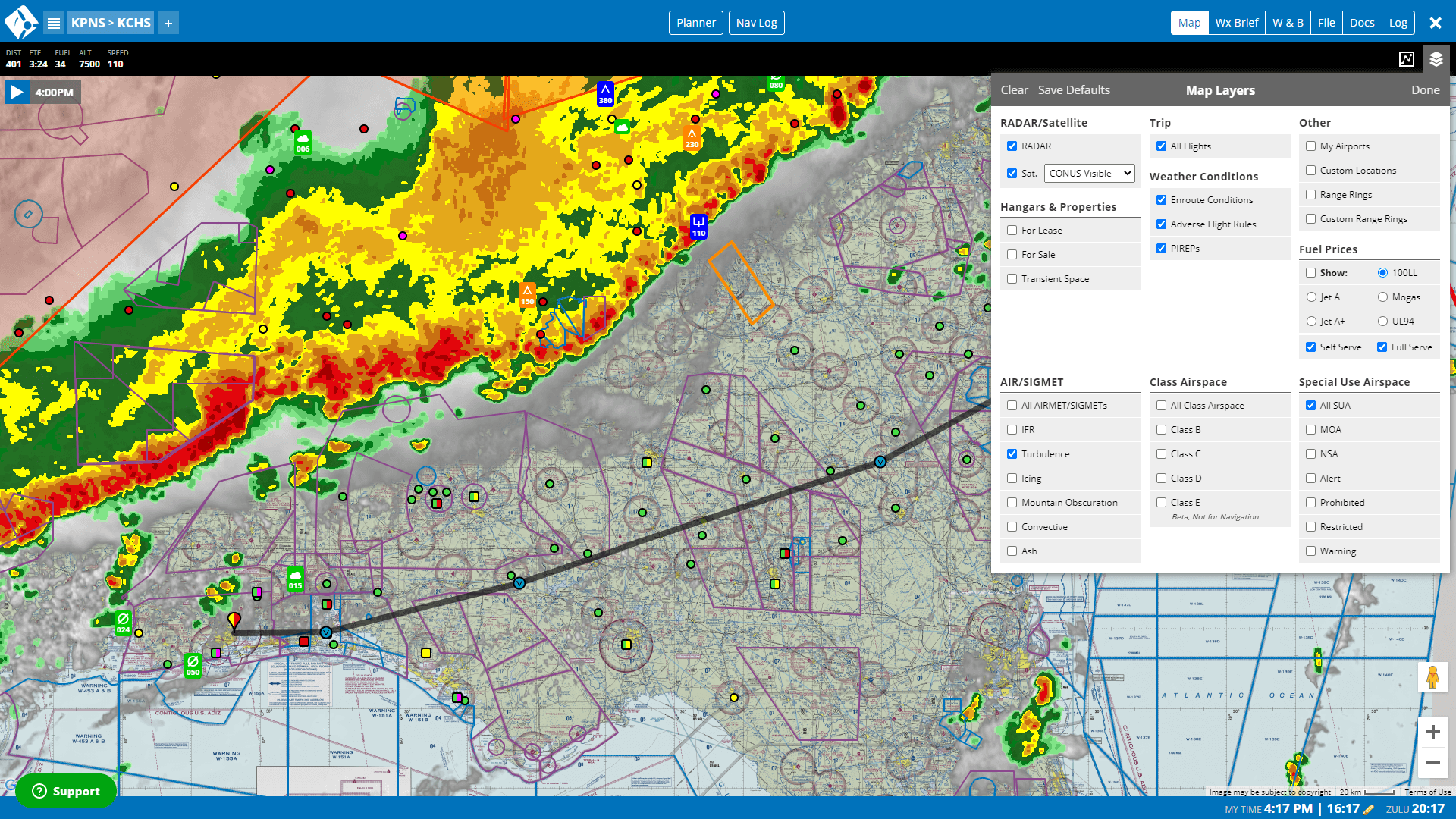Click the grid/layers toggle icon
Image resolution: width=1456 pixels, height=819 pixels.
click(1436, 59)
